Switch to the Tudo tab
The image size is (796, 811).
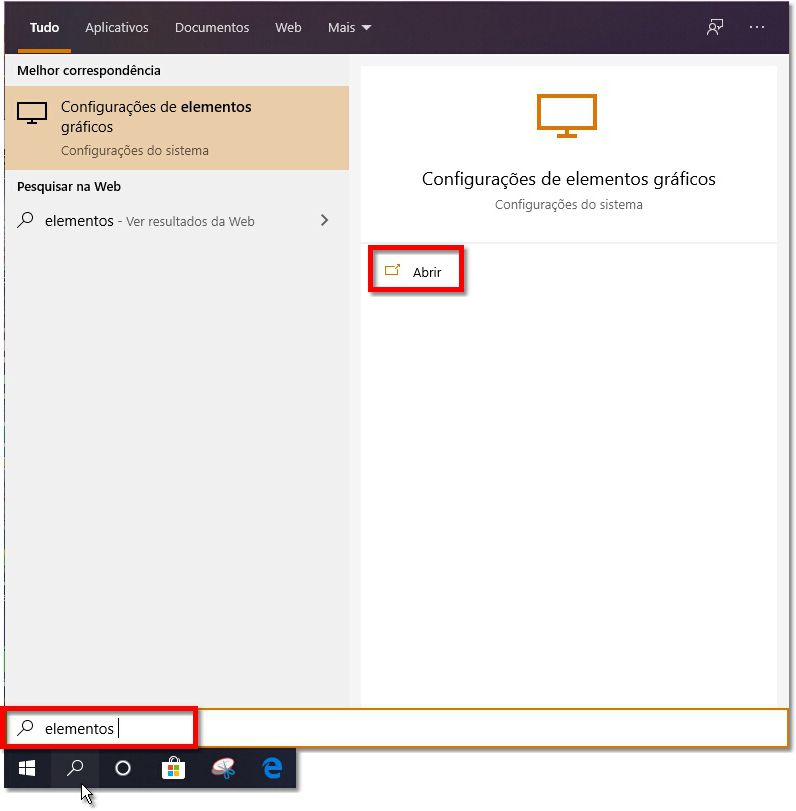44,27
